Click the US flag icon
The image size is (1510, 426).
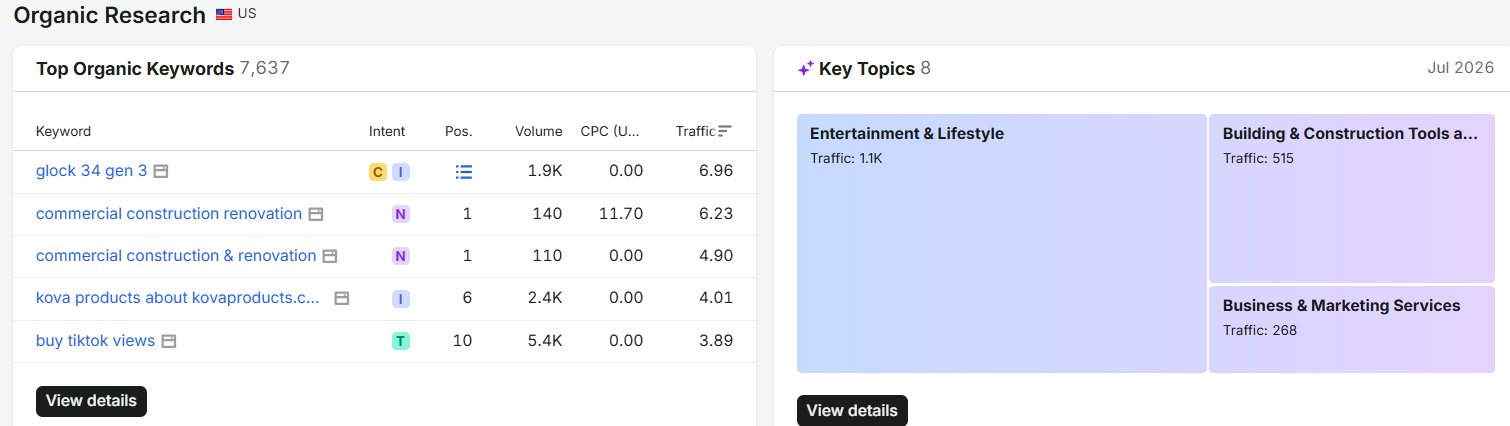tap(224, 15)
